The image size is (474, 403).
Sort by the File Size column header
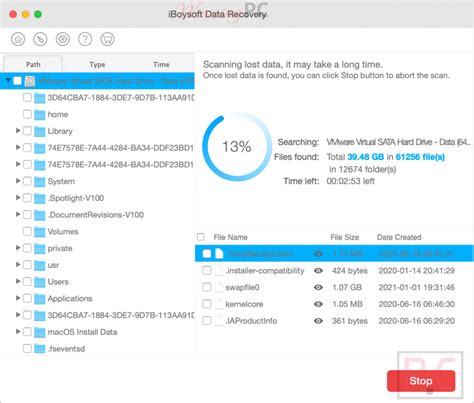[x=344, y=237]
